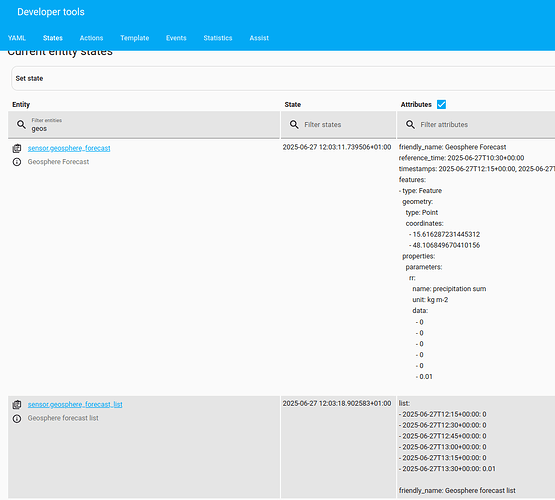Click the 0.01 data value under rr
The image size is (555, 500).
tap(426, 377)
